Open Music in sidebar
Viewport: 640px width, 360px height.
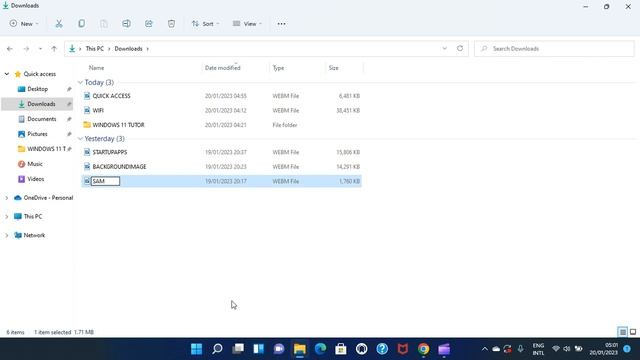[35, 164]
